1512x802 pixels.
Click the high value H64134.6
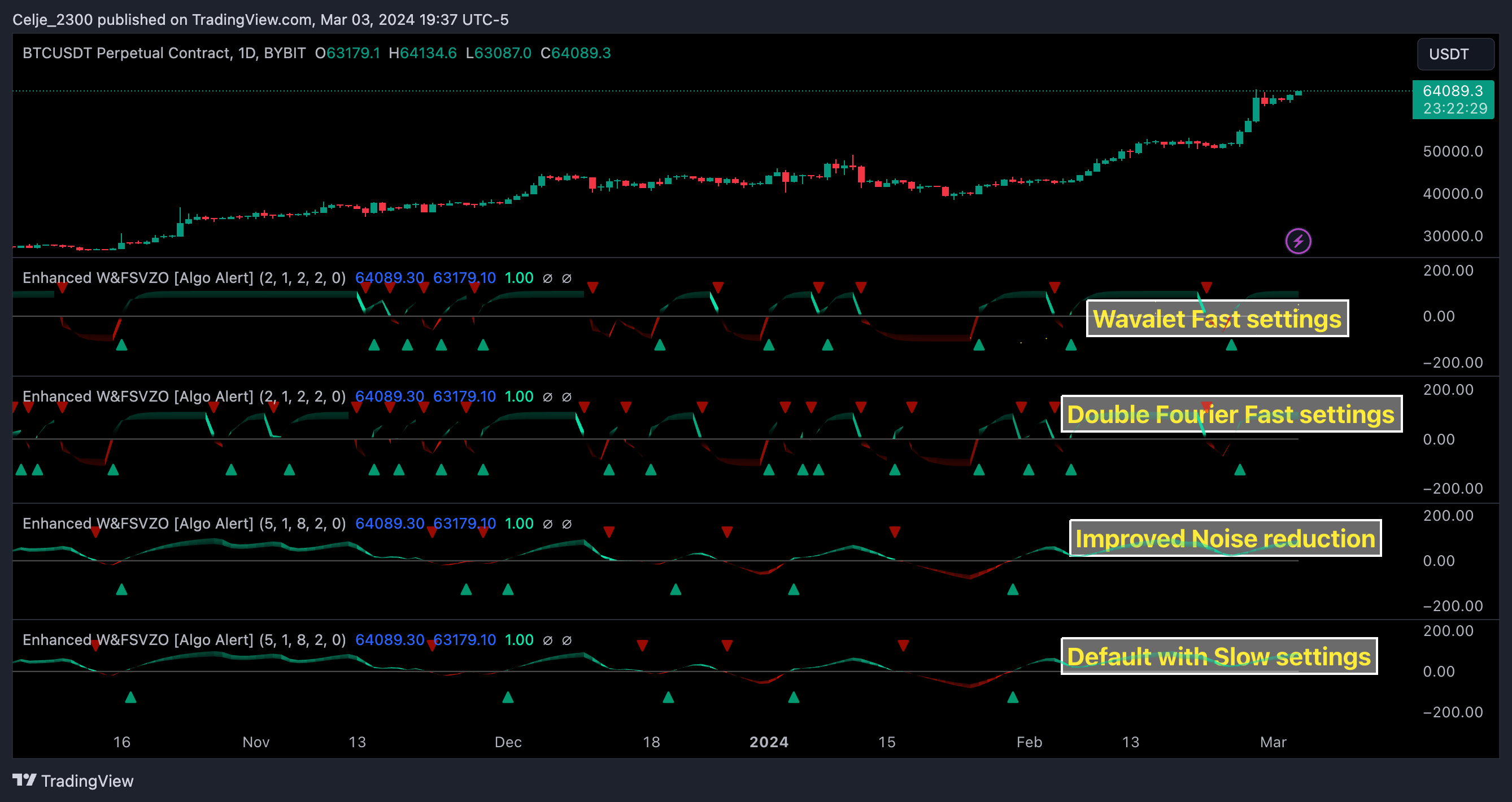pyautogui.click(x=422, y=53)
